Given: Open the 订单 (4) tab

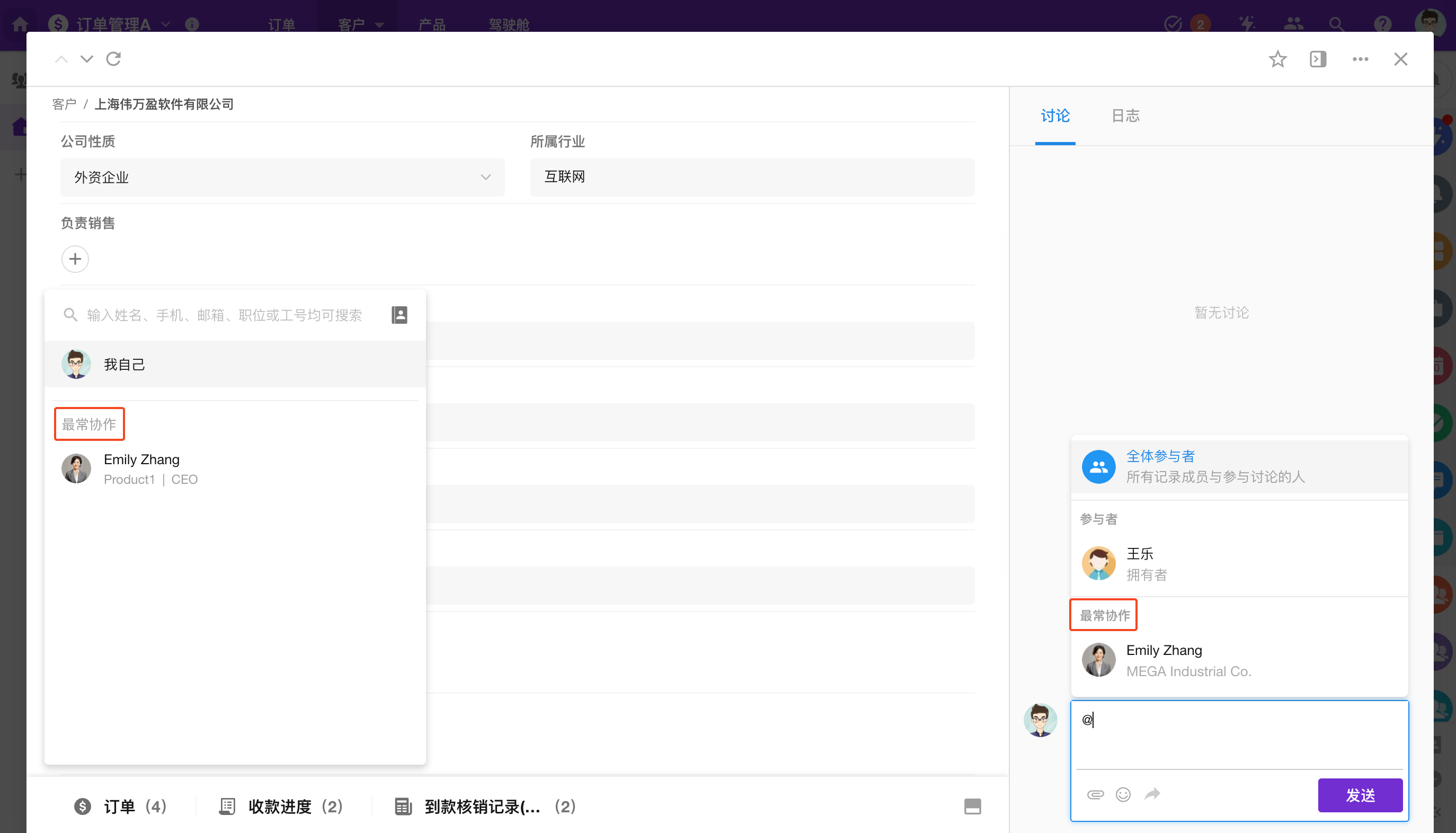Looking at the screenshot, I should click(121, 807).
